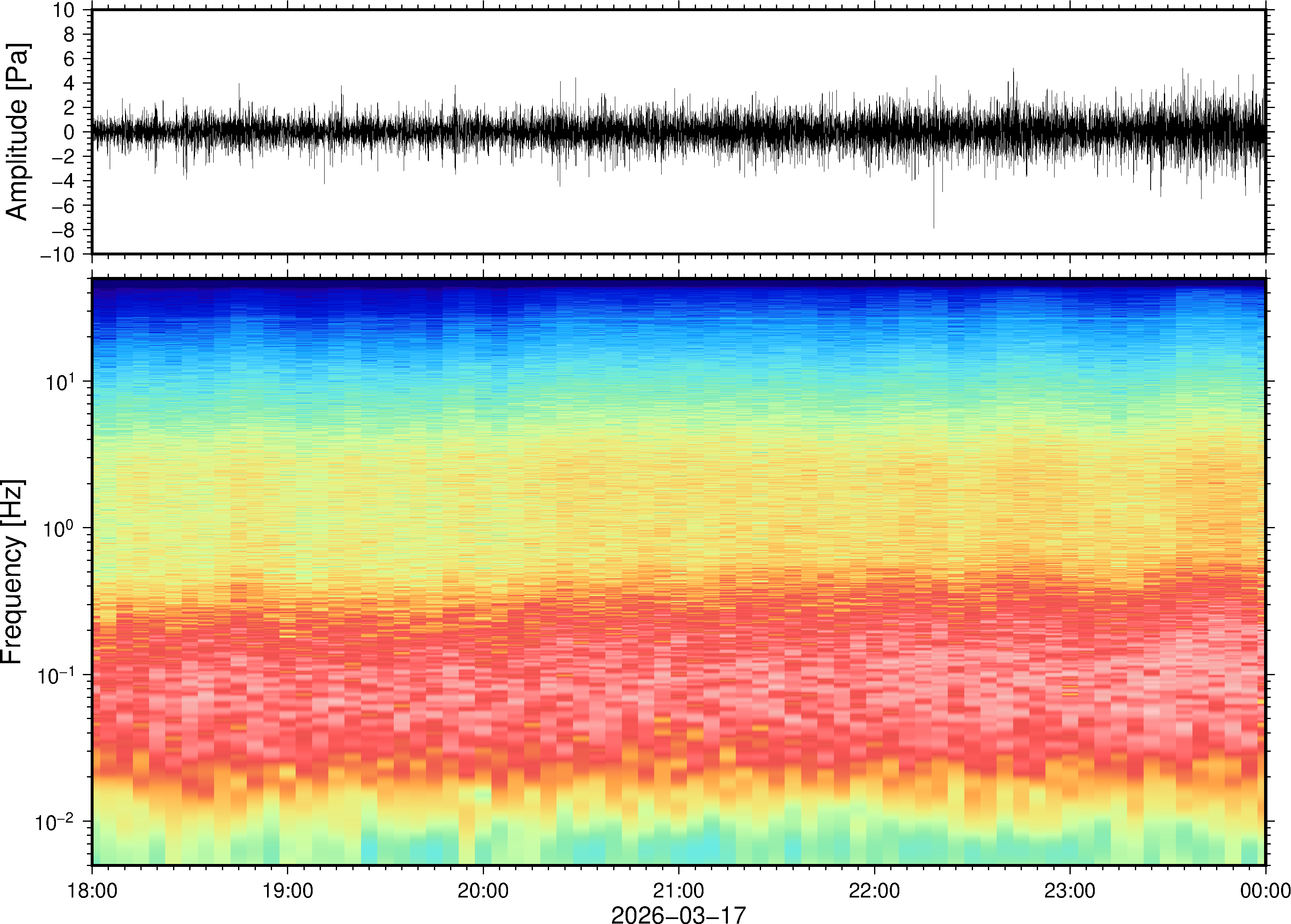Click the Frequency [Hz] axis title
1291x924 pixels.
click(x=12, y=571)
